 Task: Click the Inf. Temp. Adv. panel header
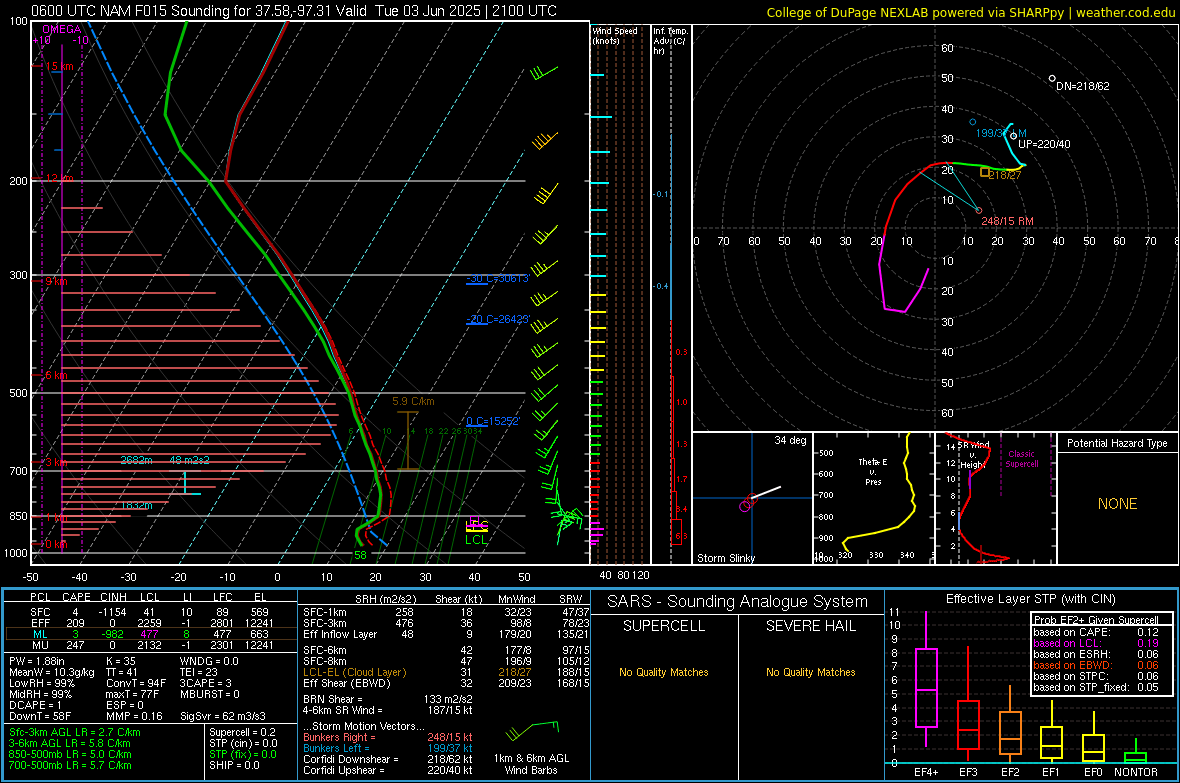click(x=670, y=41)
